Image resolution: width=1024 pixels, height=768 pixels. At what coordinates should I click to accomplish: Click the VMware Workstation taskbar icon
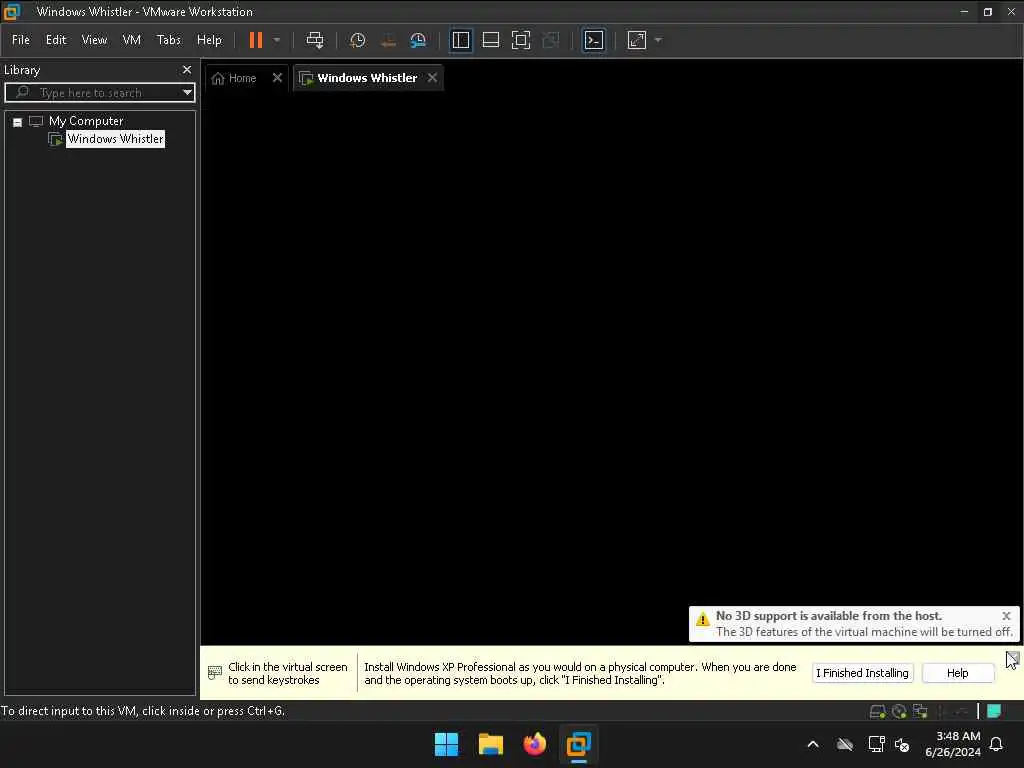(x=579, y=744)
